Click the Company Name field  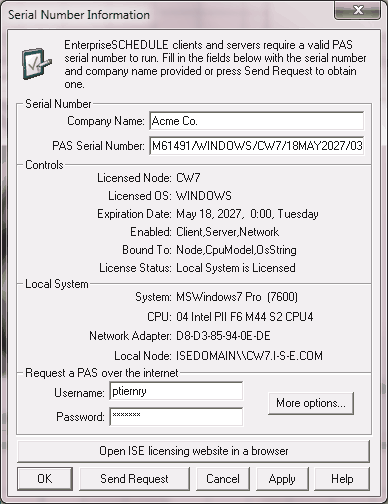(x=257, y=121)
